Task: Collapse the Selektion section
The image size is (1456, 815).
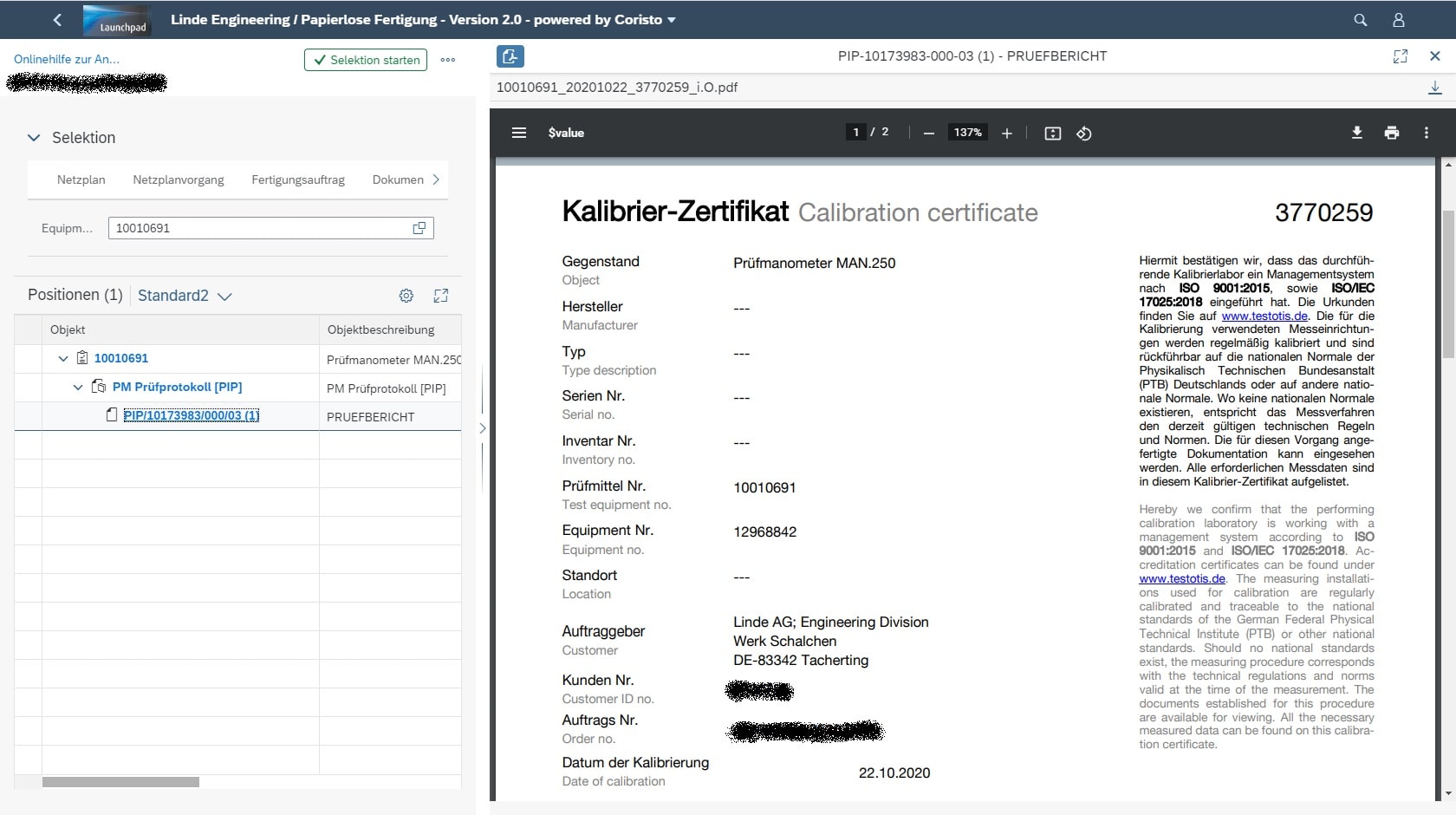Action: [34, 138]
